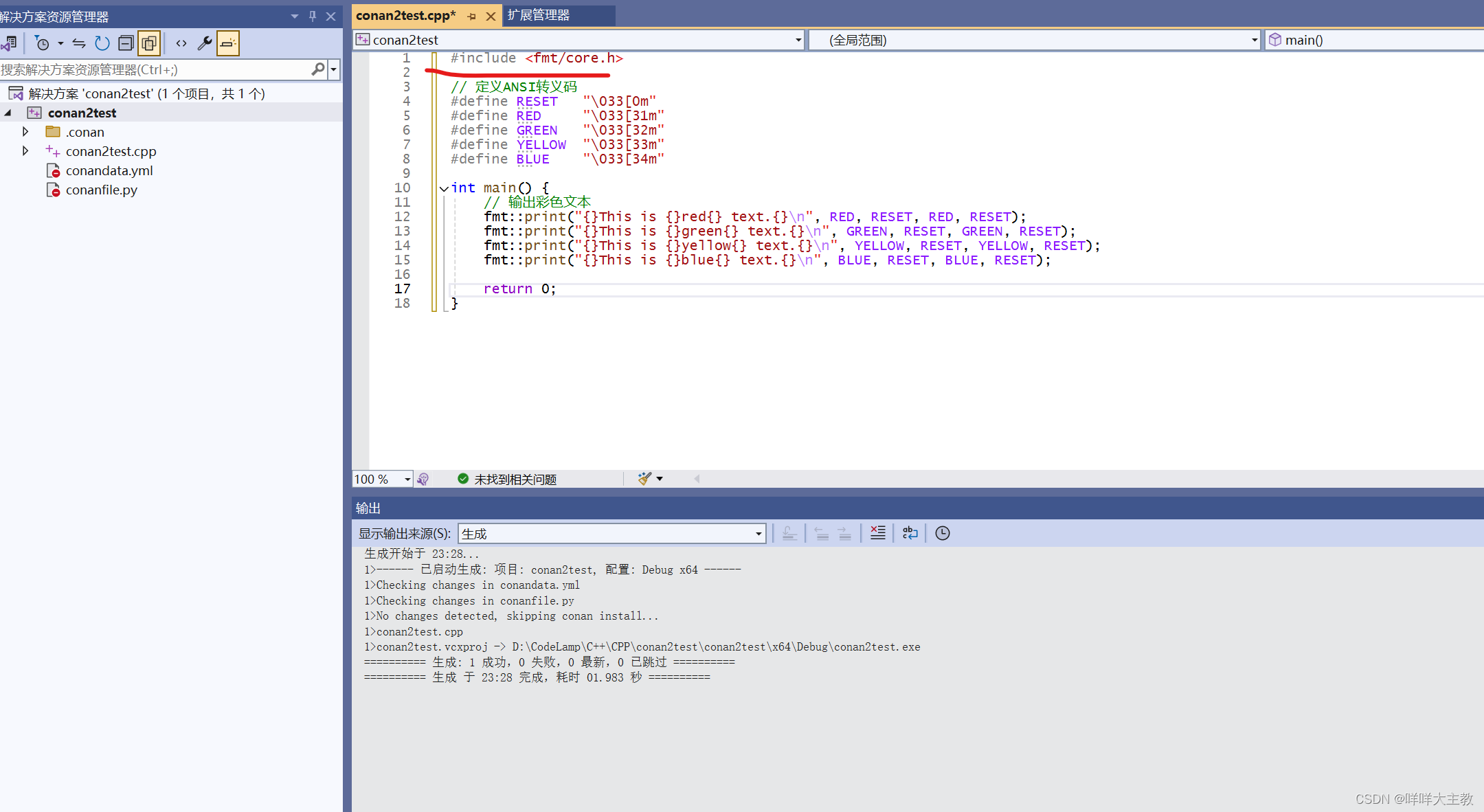Switch between solution and folder views

9,43
